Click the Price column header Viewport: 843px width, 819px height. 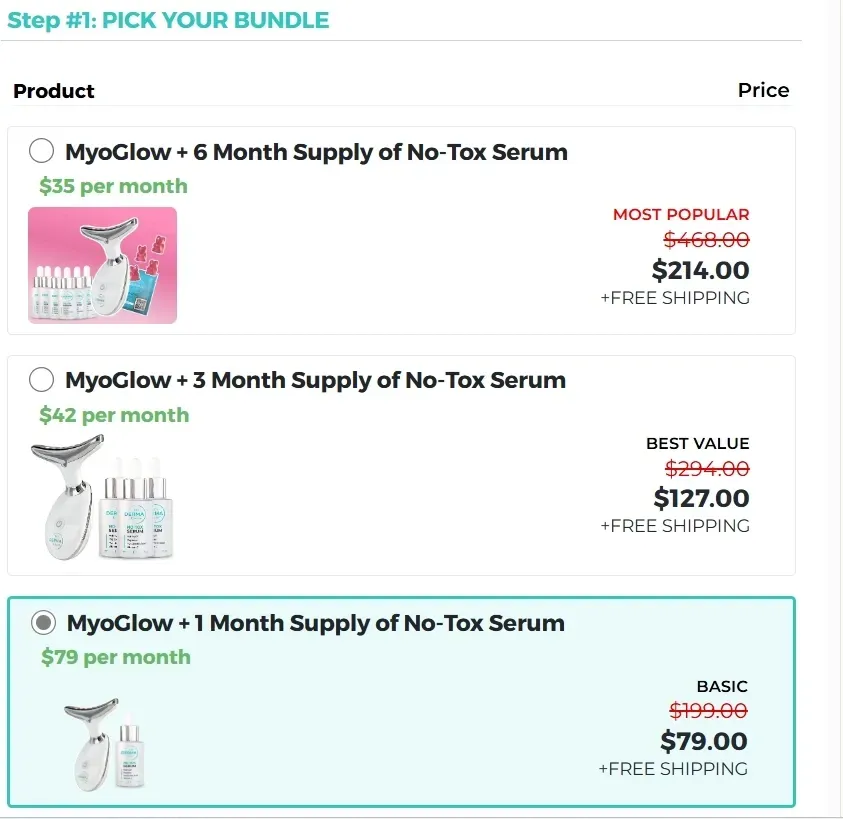coord(763,90)
